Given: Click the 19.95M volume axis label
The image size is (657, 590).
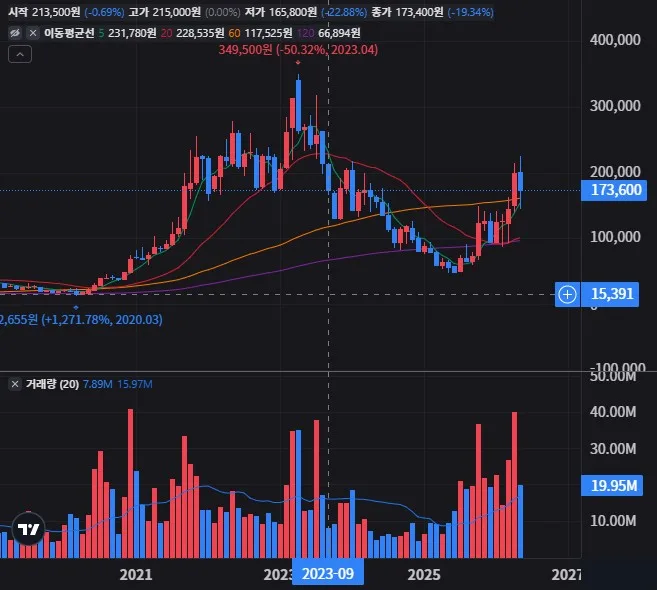Looking at the screenshot, I should pos(612,486).
